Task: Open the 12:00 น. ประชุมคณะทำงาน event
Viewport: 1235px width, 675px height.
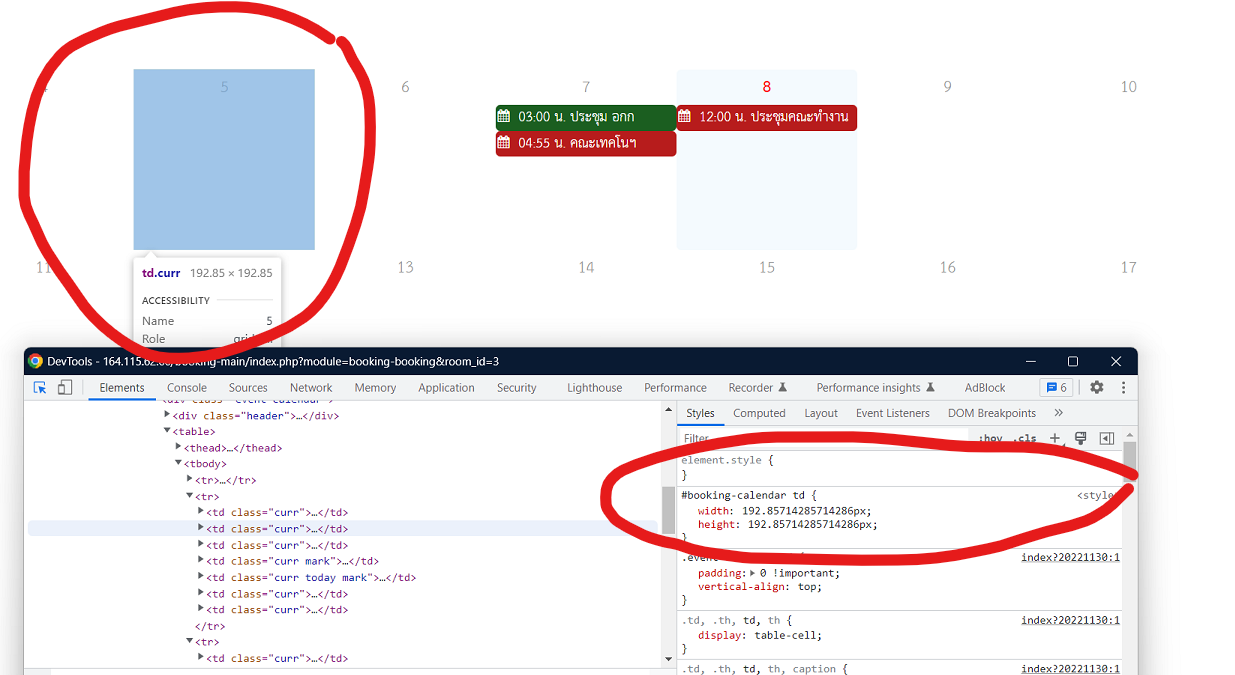Action: pos(767,117)
